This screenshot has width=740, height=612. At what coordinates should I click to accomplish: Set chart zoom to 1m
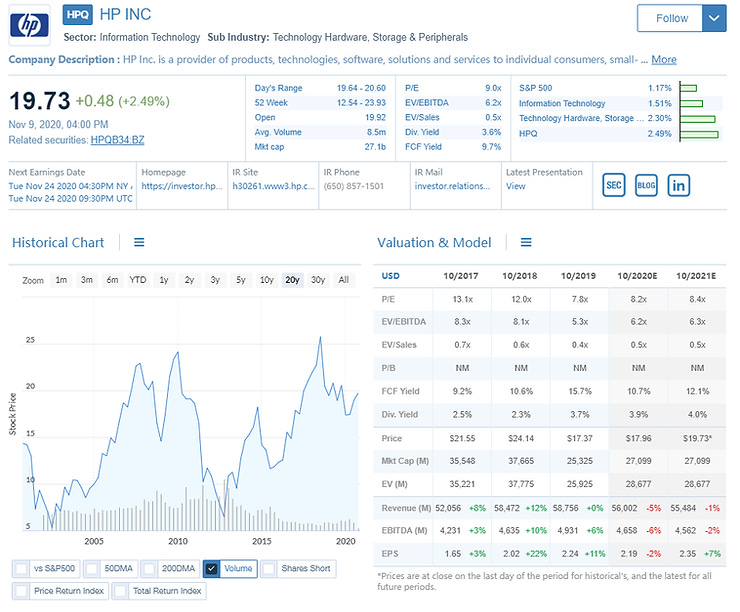pyautogui.click(x=61, y=280)
